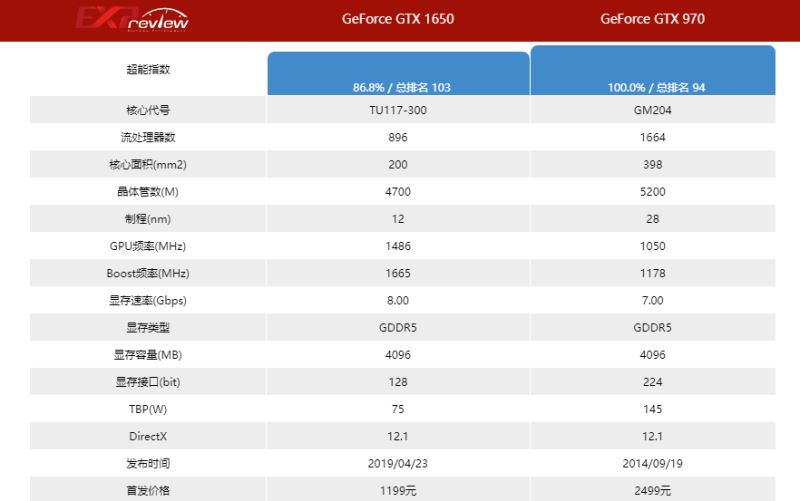The image size is (800, 501).
Task: Select the 1050 GPU frequency value
Action: (x=653, y=246)
